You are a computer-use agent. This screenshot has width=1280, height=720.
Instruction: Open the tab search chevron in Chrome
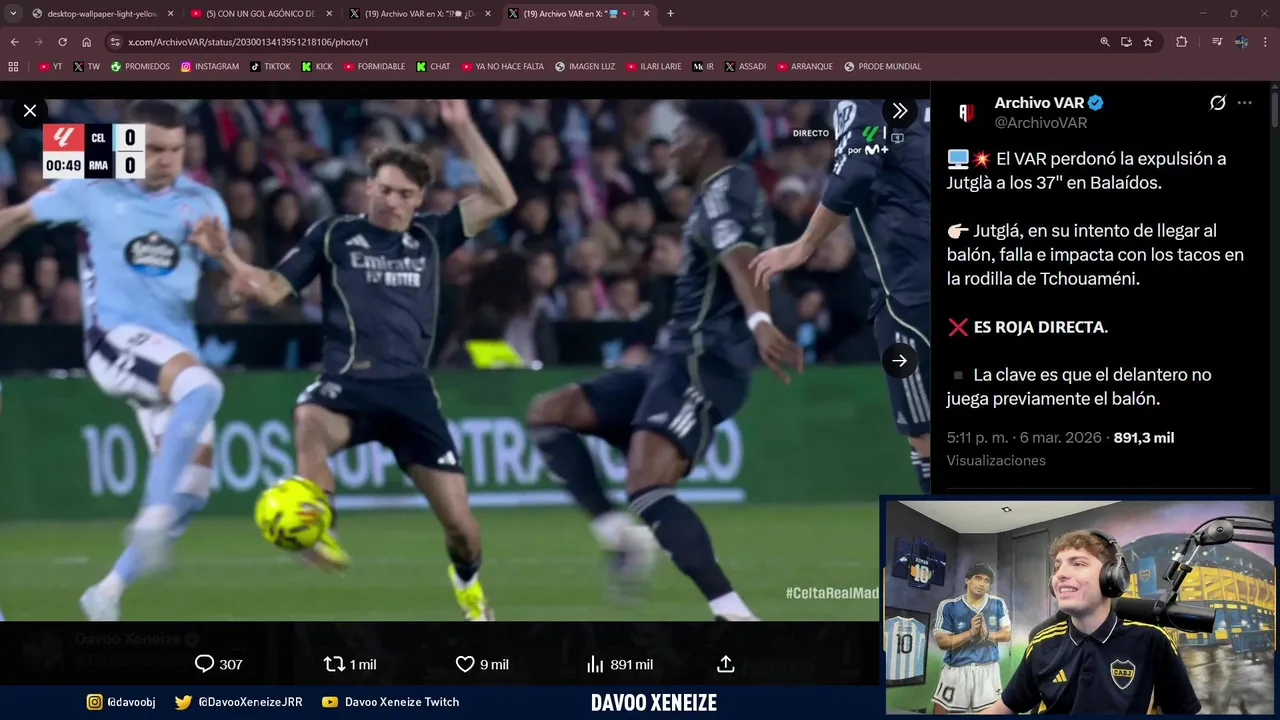[13, 13]
